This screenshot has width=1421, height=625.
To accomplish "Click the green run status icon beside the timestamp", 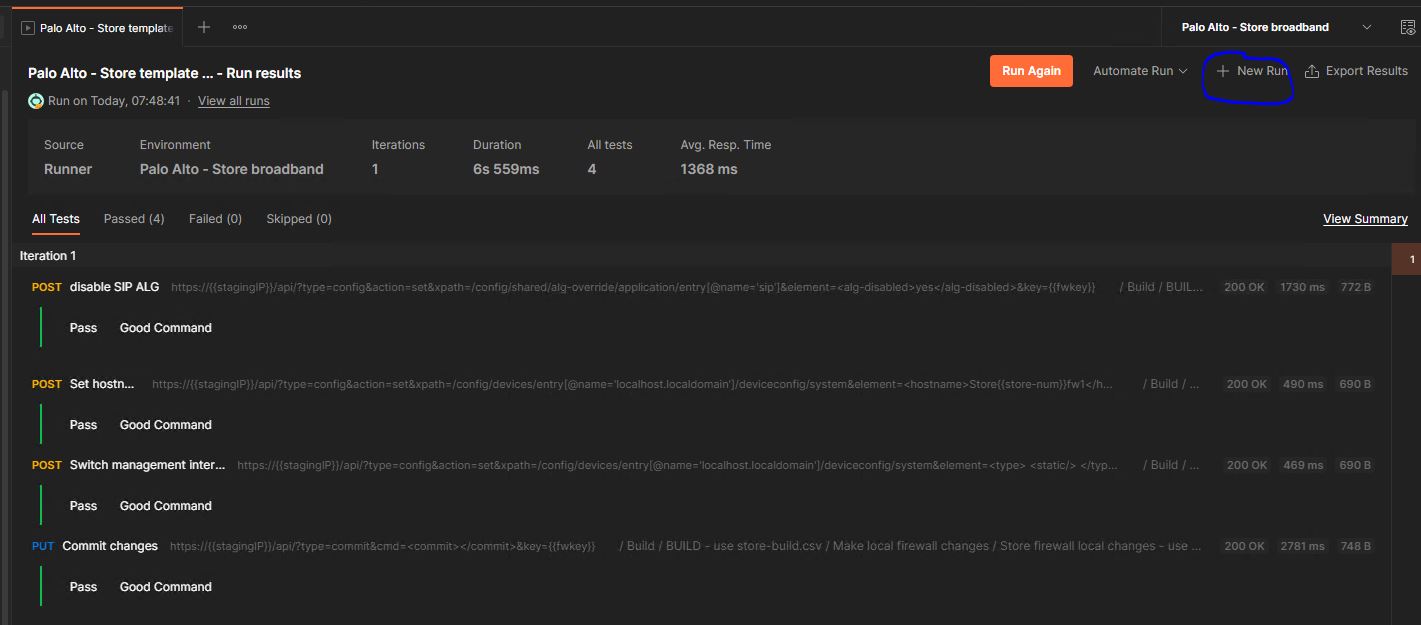I will [33, 100].
